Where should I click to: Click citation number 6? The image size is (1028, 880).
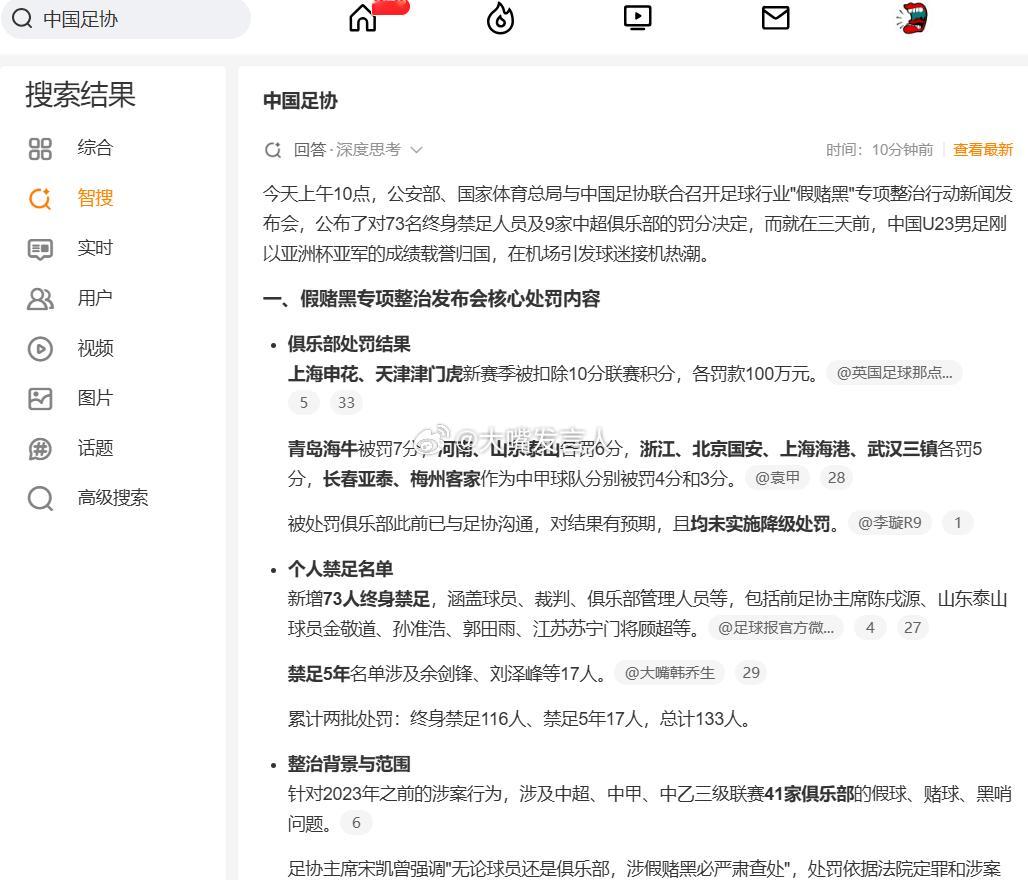(x=356, y=823)
